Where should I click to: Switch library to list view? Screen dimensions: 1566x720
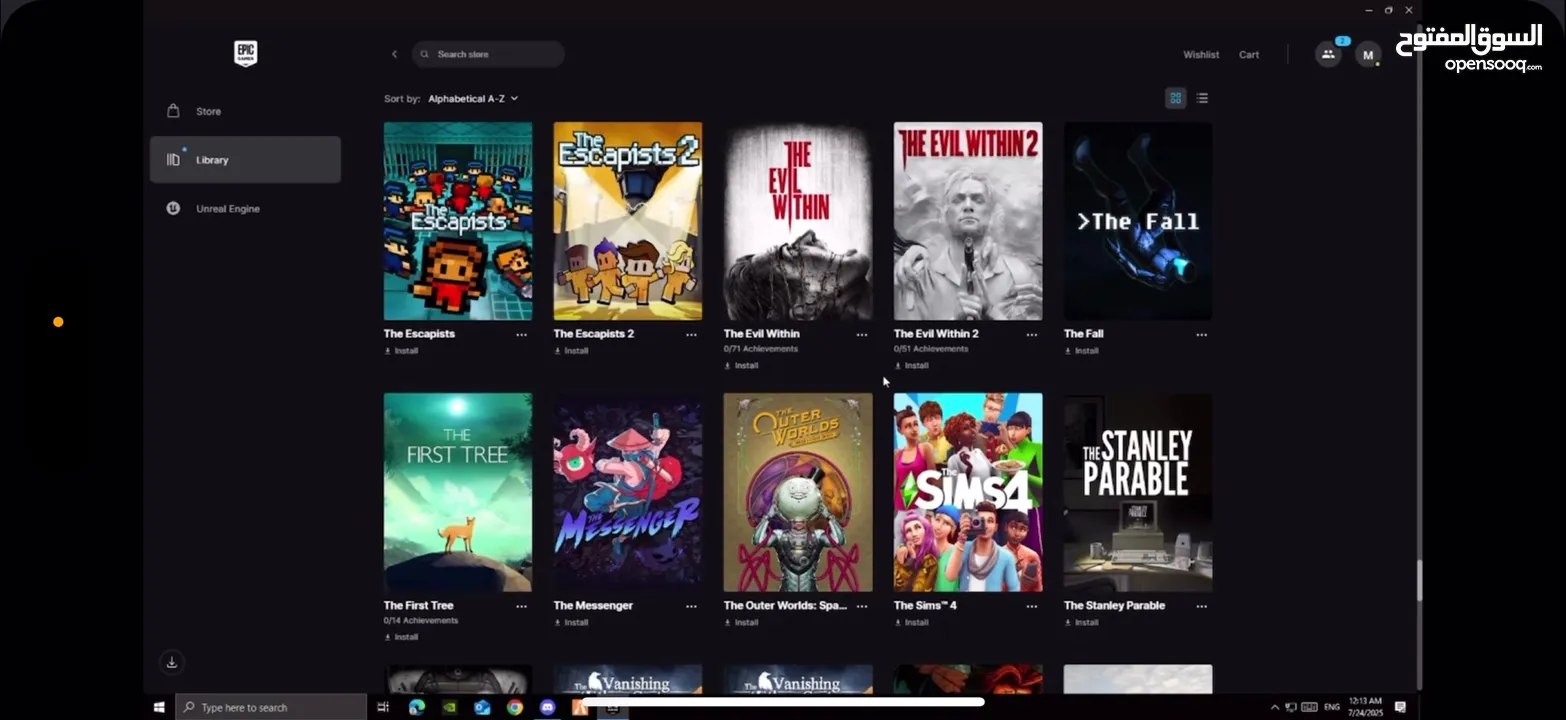point(1202,98)
